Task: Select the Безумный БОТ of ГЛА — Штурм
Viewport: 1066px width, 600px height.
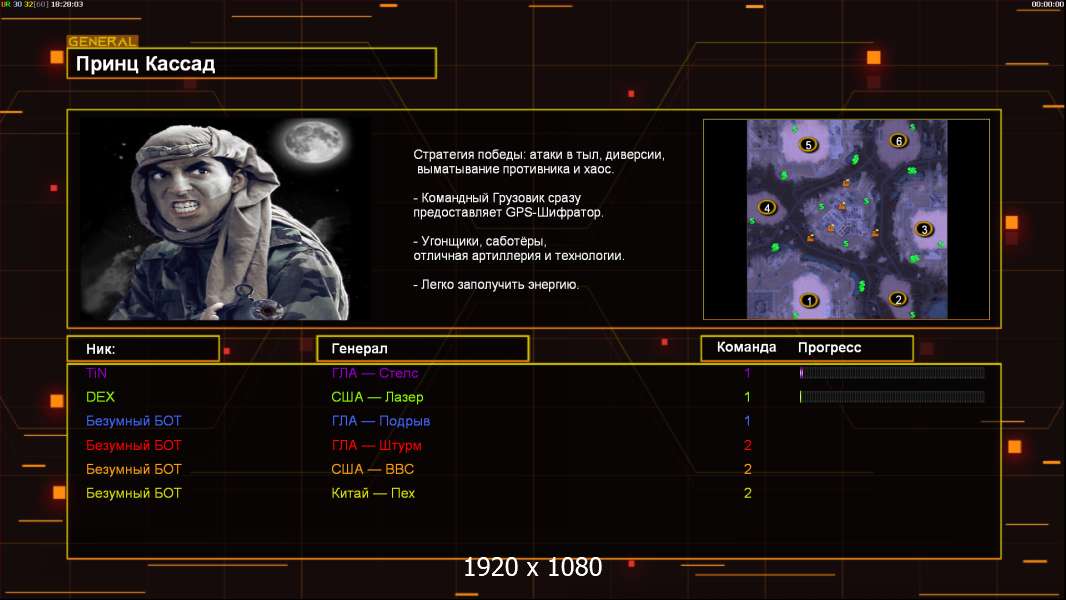Action: 133,445
